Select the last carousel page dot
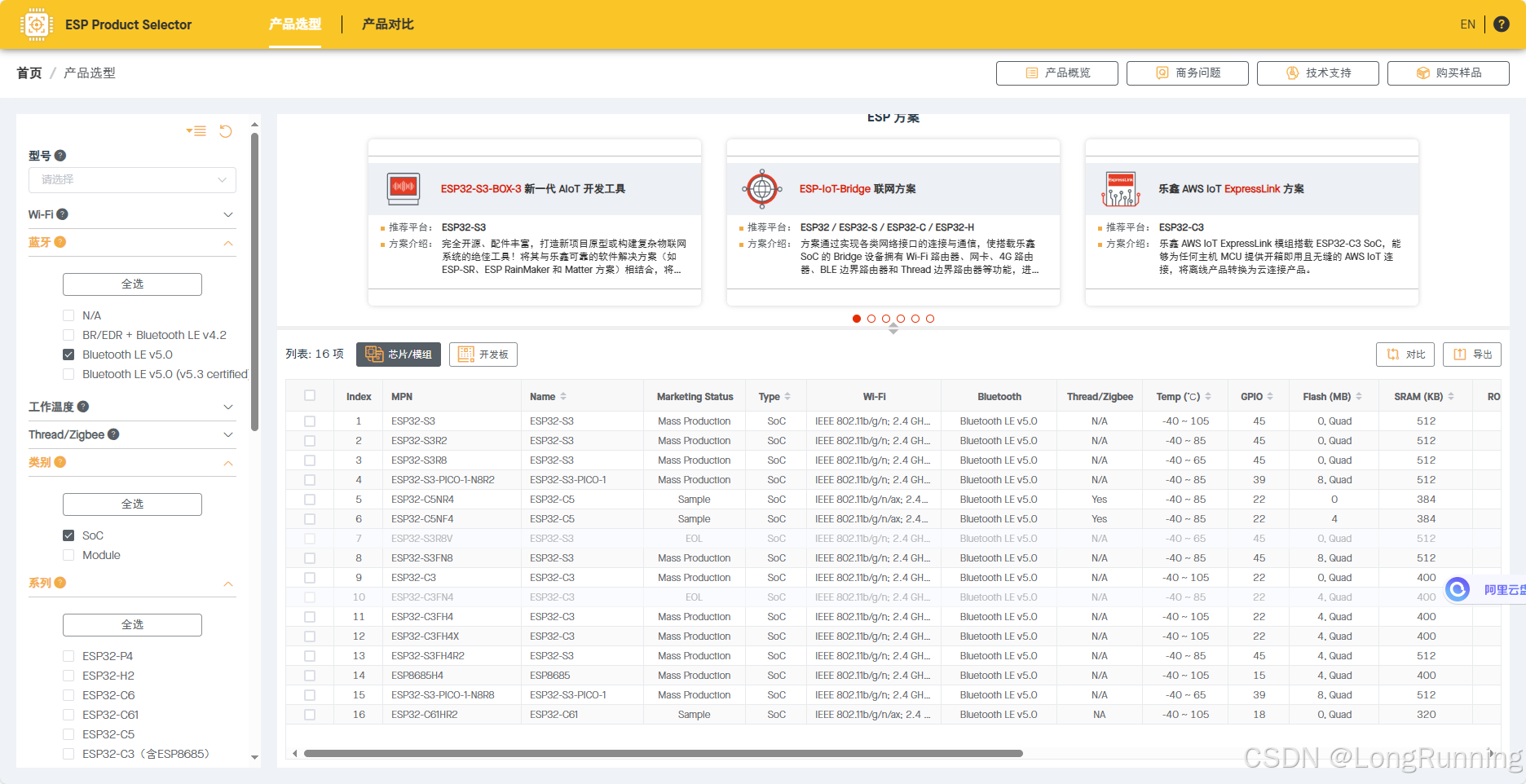1526x784 pixels. pos(930,319)
